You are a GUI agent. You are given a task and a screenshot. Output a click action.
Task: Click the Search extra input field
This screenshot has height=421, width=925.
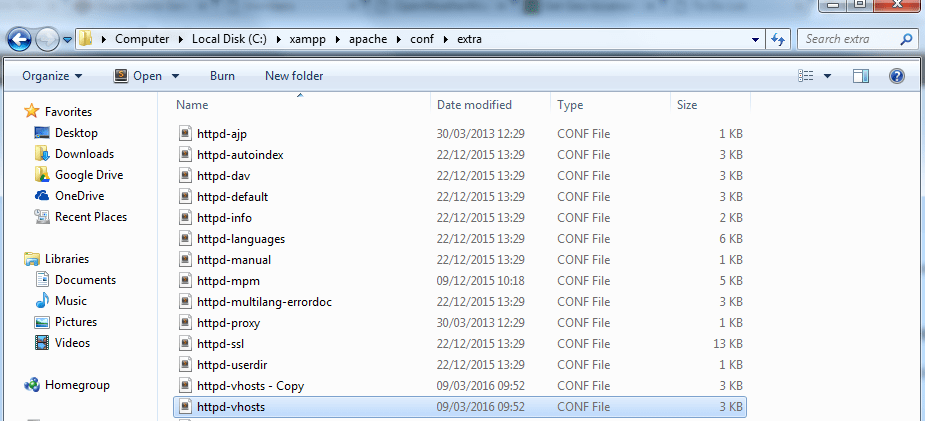[850, 39]
